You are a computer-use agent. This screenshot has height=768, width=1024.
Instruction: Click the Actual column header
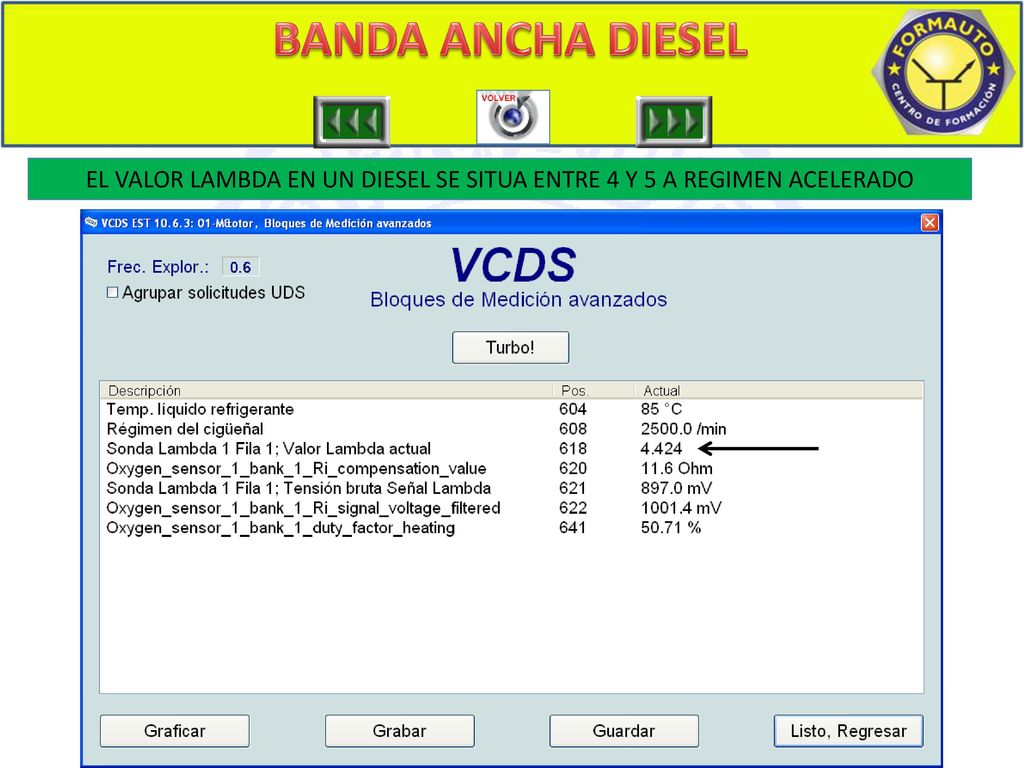tap(778, 391)
